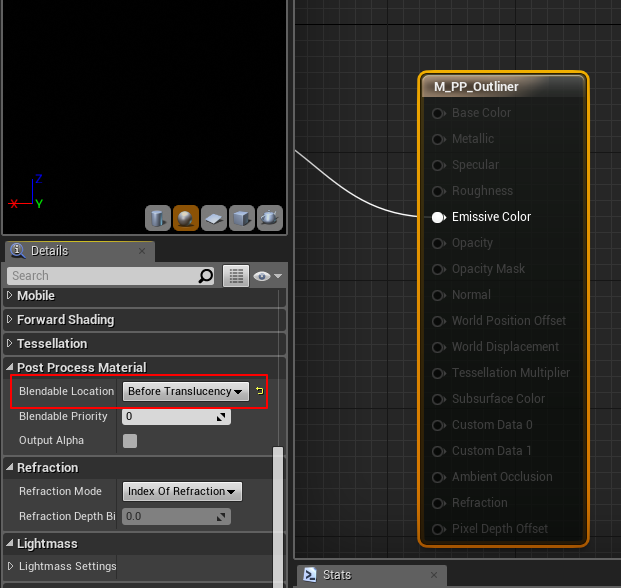Reset Blendable Location to default arrow

click(260, 392)
